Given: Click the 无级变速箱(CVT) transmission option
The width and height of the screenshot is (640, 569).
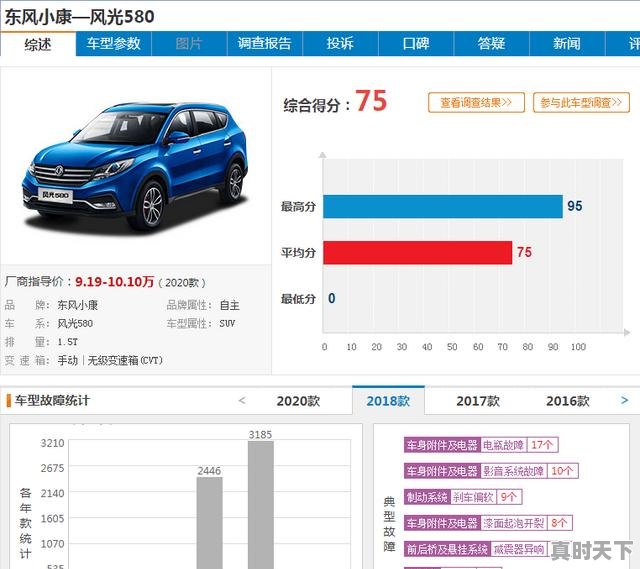Looking at the screenshot, I should click(x=125, y=360).
